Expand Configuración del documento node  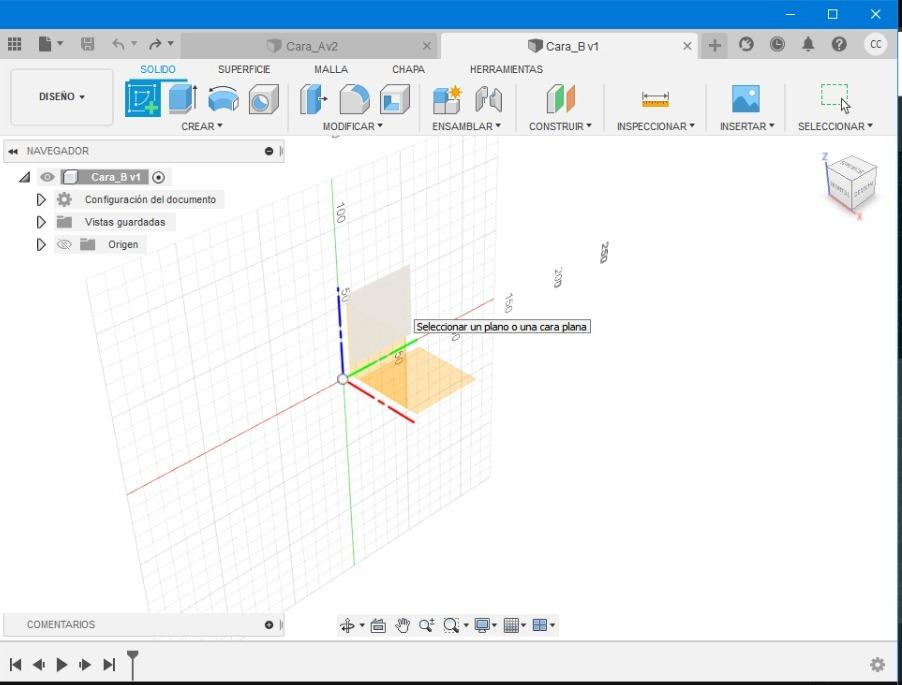(41, 200)
